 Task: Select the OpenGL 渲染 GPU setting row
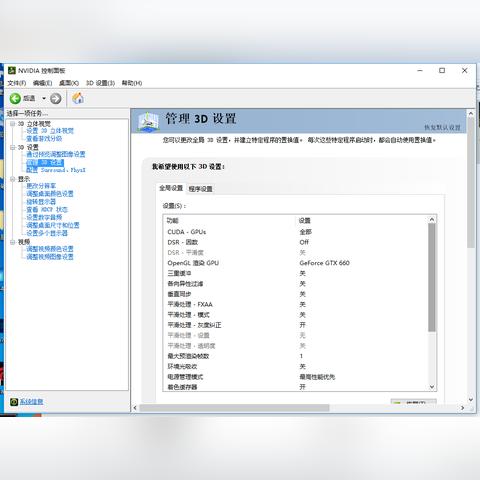click(295, 263)
